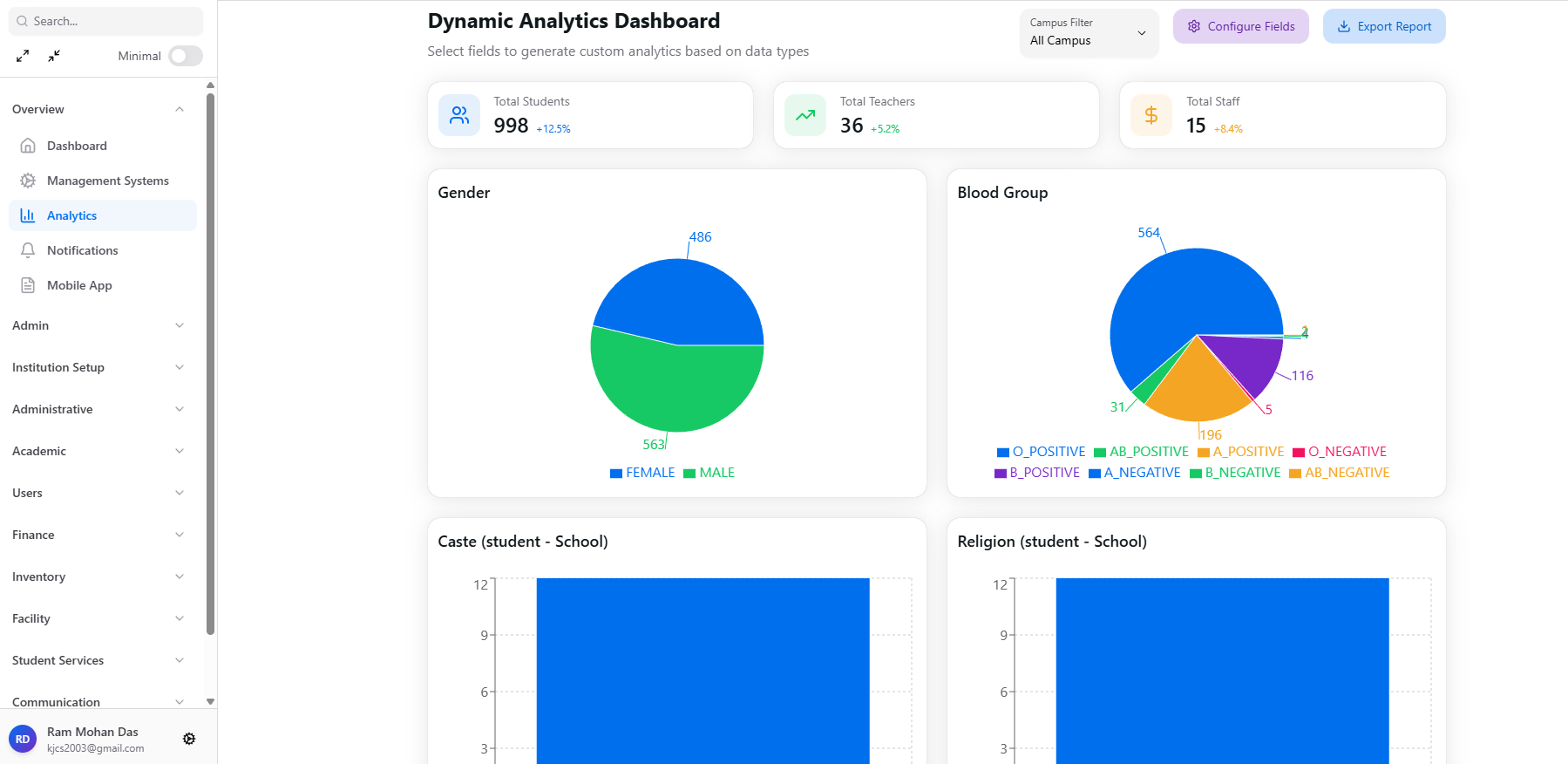The width and height of the screenshot is (1568, 764).
Task: Click the Total Staff dollar icon
Action: tap(1151, 115)
